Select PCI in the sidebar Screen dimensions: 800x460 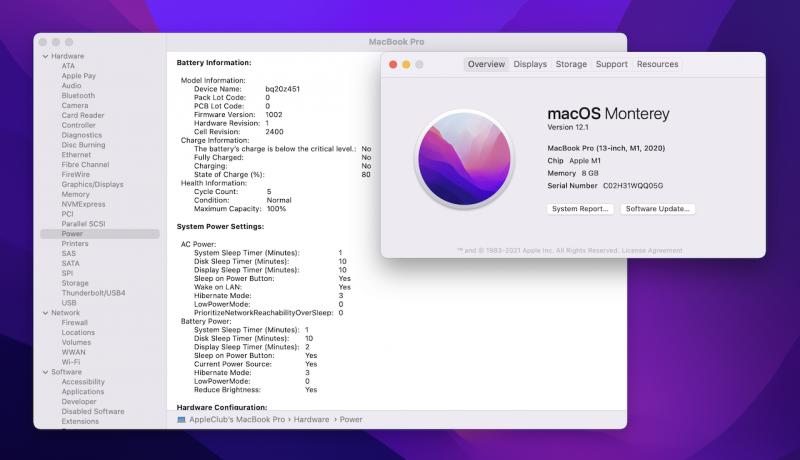click(67, 214)
